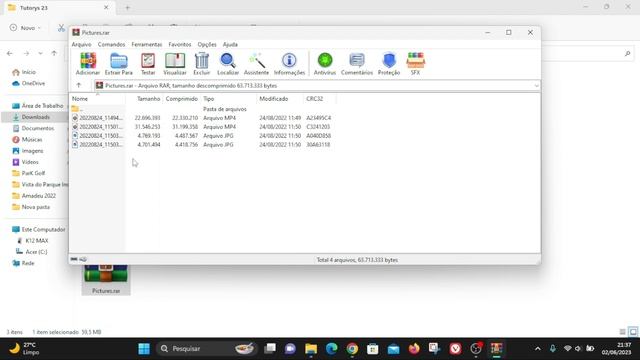640x360 pixels.
Task: Open the Windows Start menu
Action: tap(144, 349)
